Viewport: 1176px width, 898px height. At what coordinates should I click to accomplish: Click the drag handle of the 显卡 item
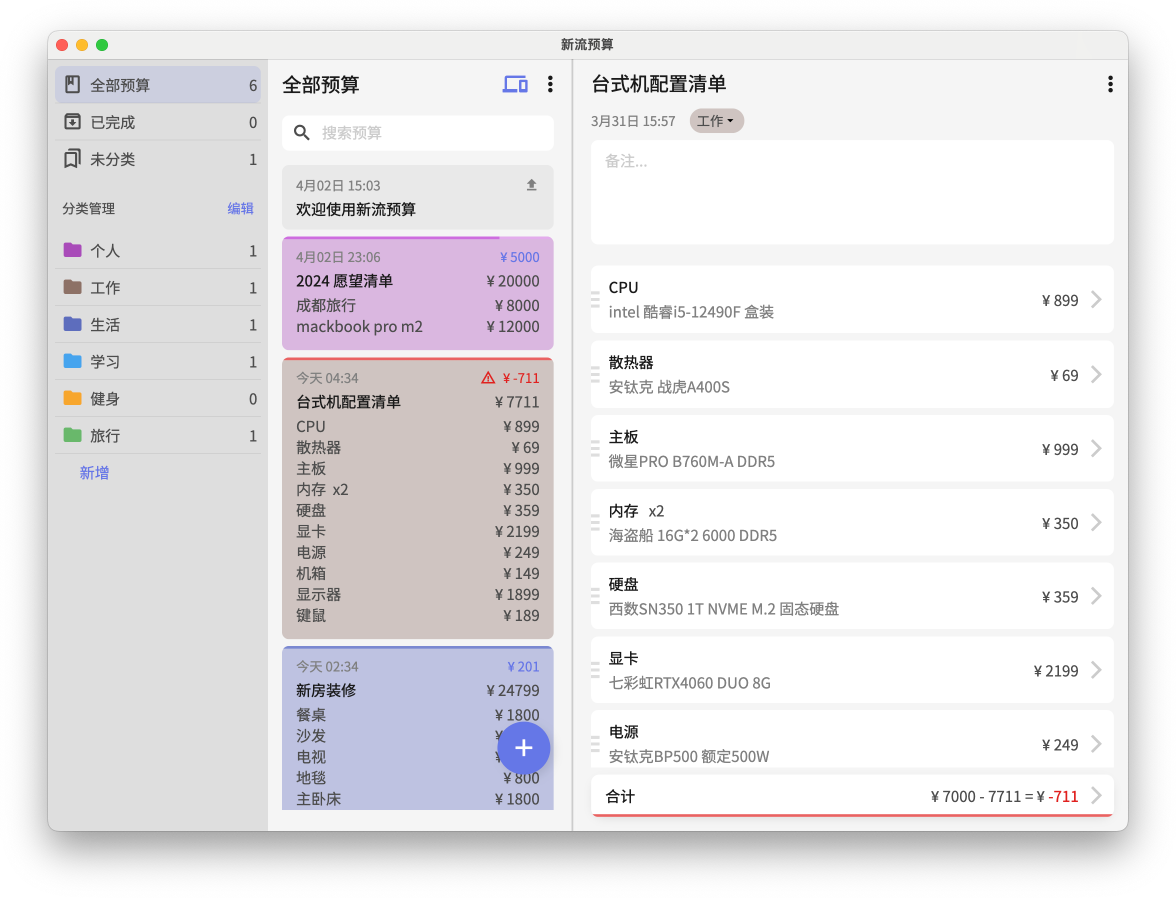596,670
